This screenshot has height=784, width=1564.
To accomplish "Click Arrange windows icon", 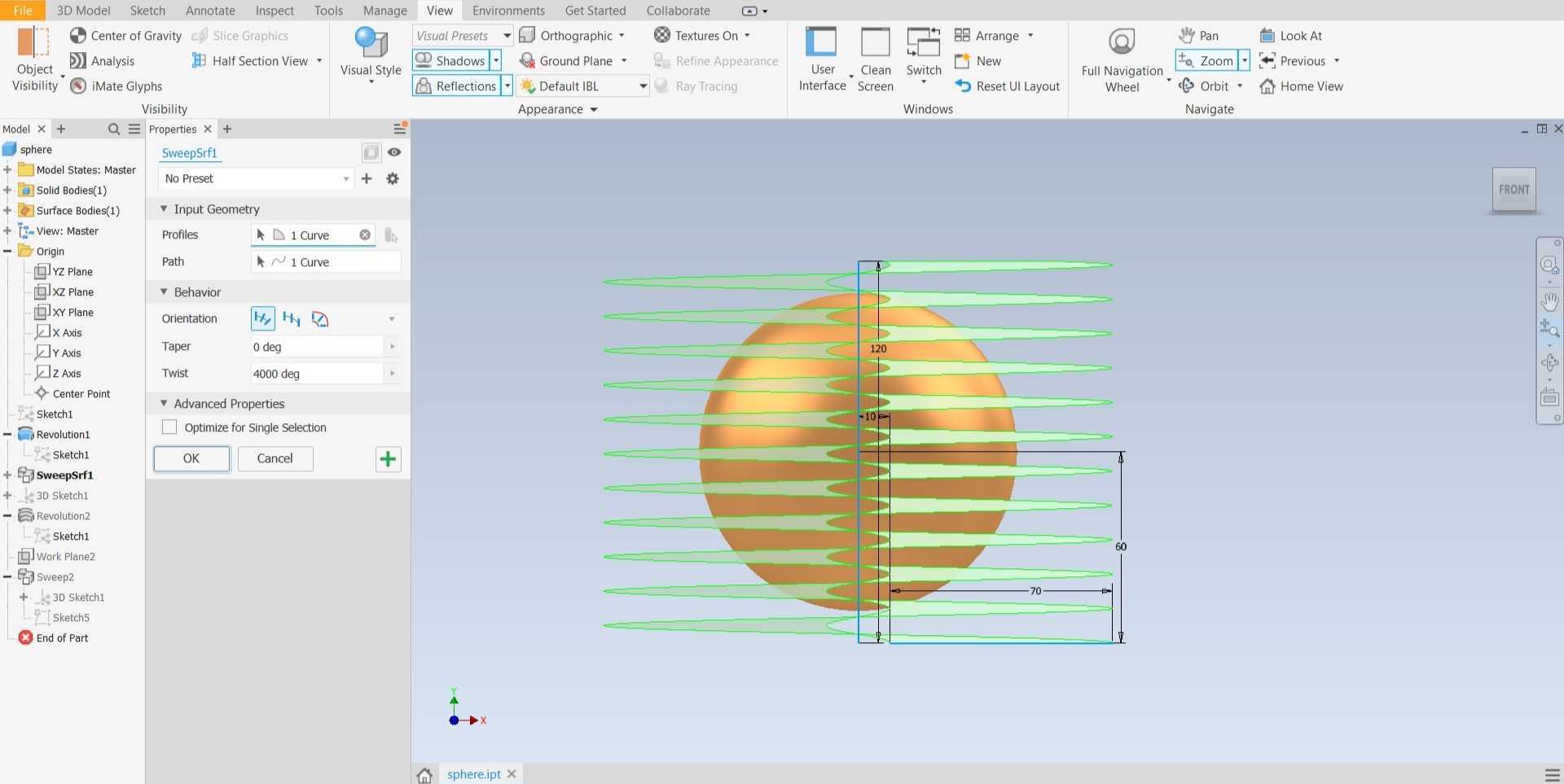I will point(962,36).
